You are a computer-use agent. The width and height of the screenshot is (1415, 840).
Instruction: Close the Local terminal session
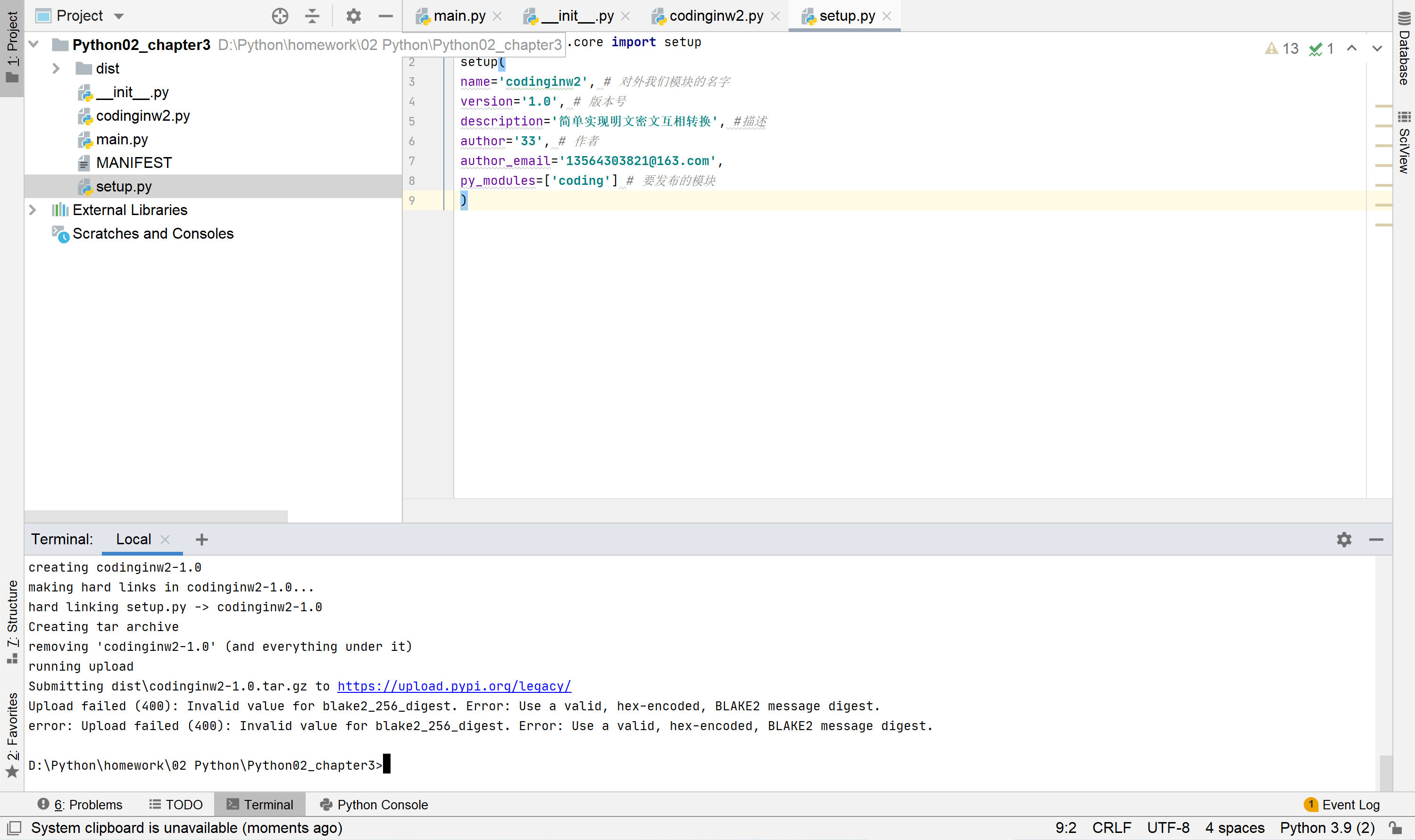pos(165,540)
